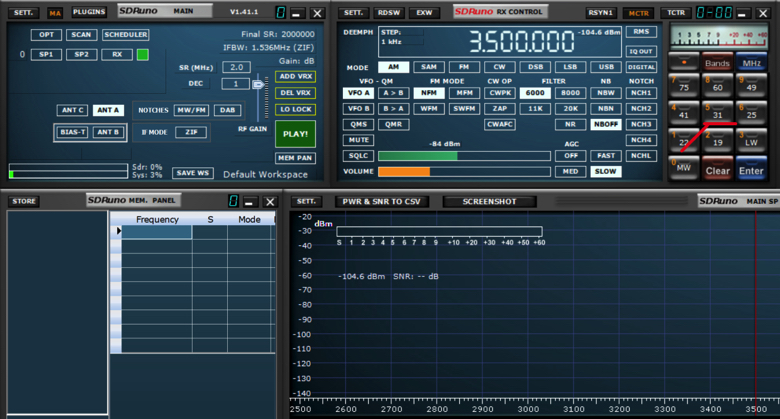Select the Bands key on the keypad

717,62
